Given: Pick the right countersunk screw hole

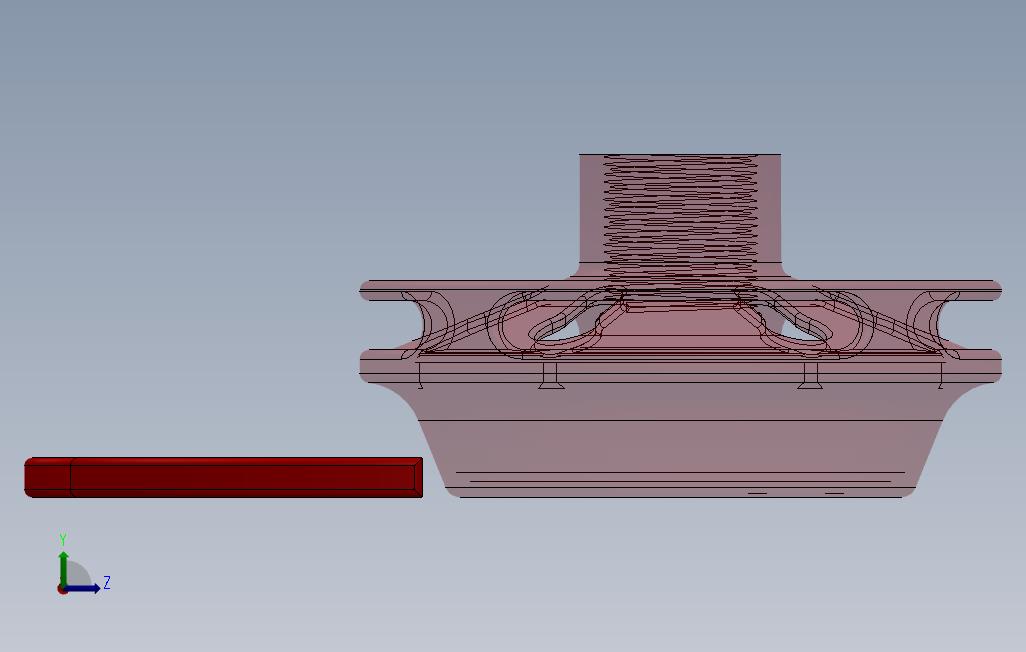Looking at the screenshot, I should [810, 375].
